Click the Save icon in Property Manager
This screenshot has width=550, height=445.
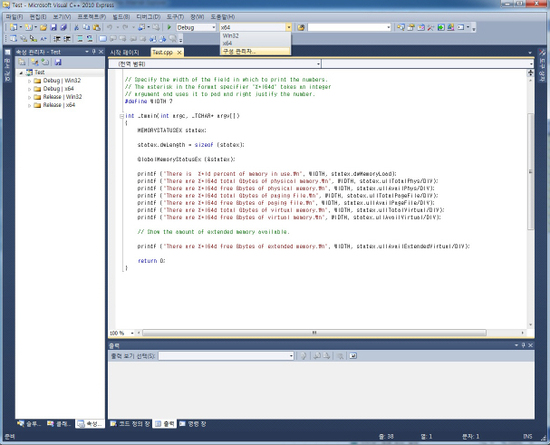(58, 62)
